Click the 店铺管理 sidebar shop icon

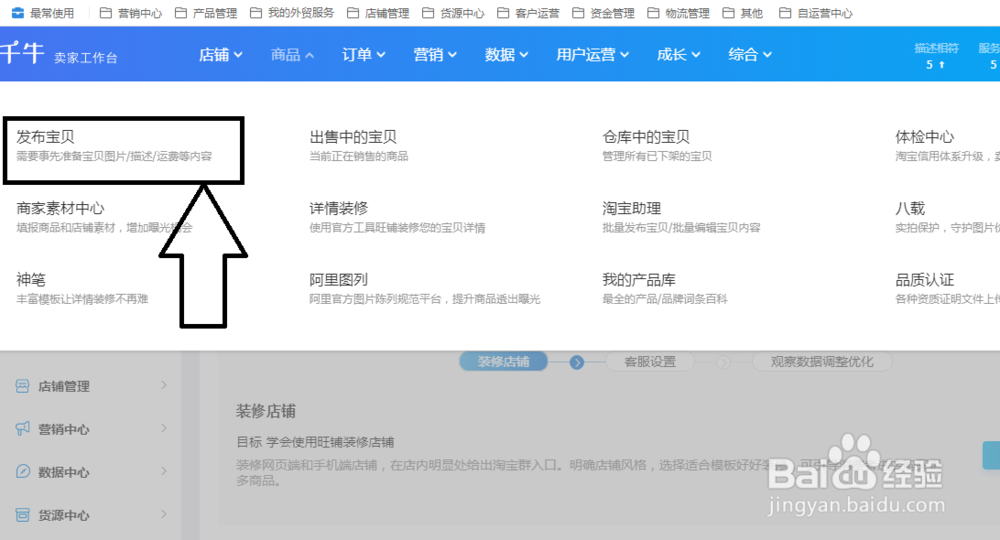(22, 386)
